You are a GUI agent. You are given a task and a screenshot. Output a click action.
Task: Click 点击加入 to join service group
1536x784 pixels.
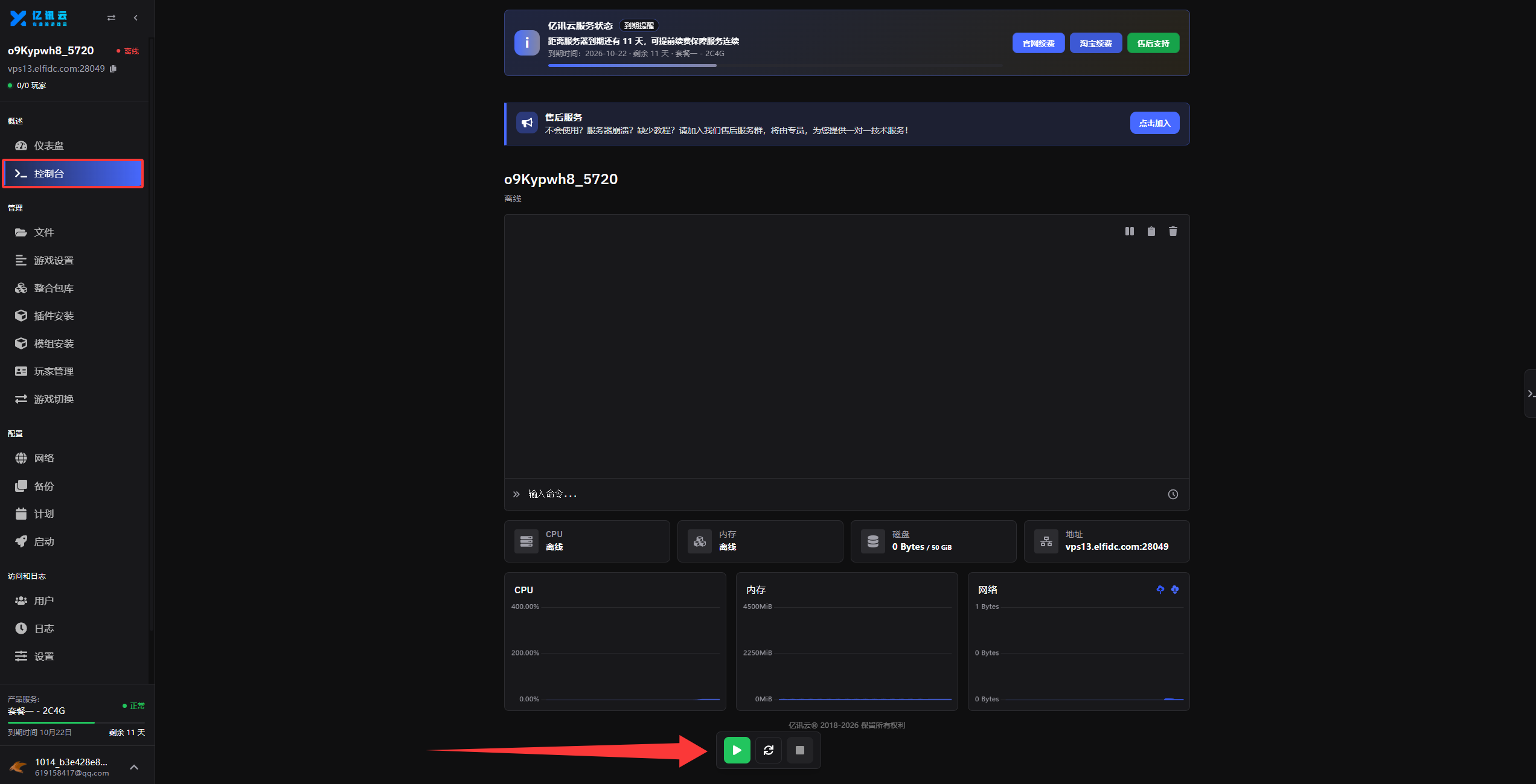point(1154,123)
